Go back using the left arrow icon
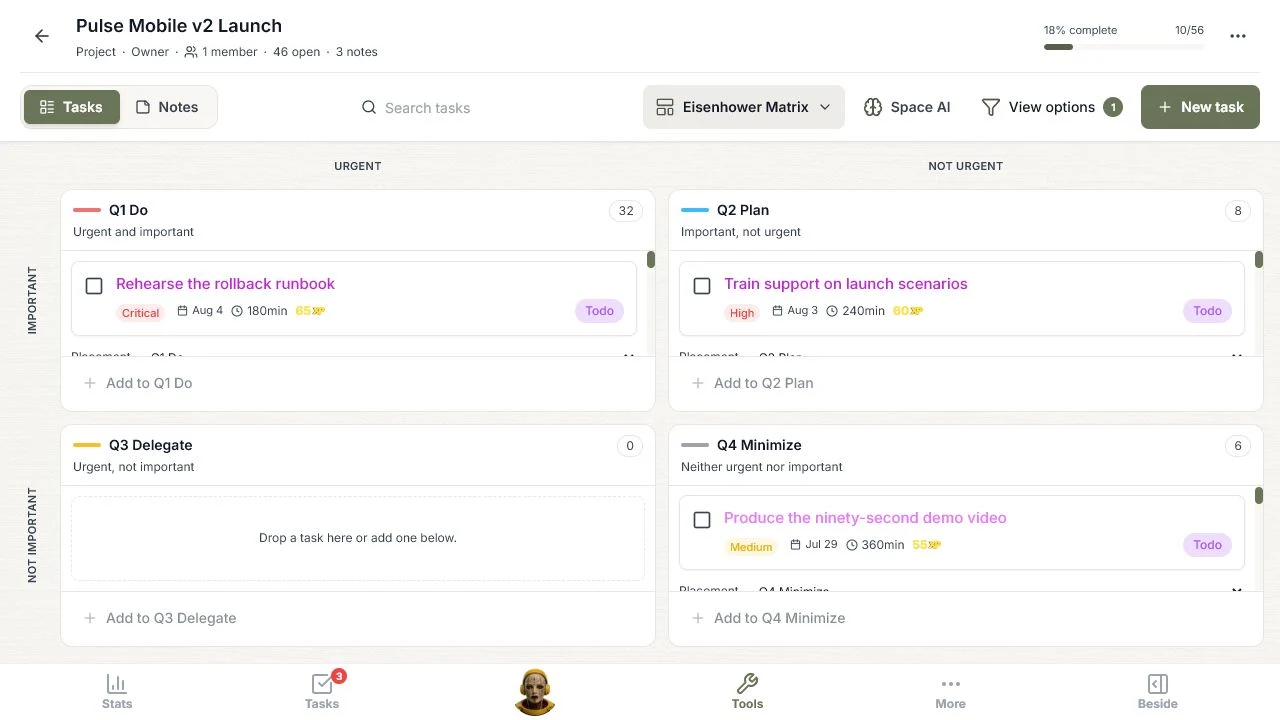Viewport: 1280px width, 720px height. [42, 36]
